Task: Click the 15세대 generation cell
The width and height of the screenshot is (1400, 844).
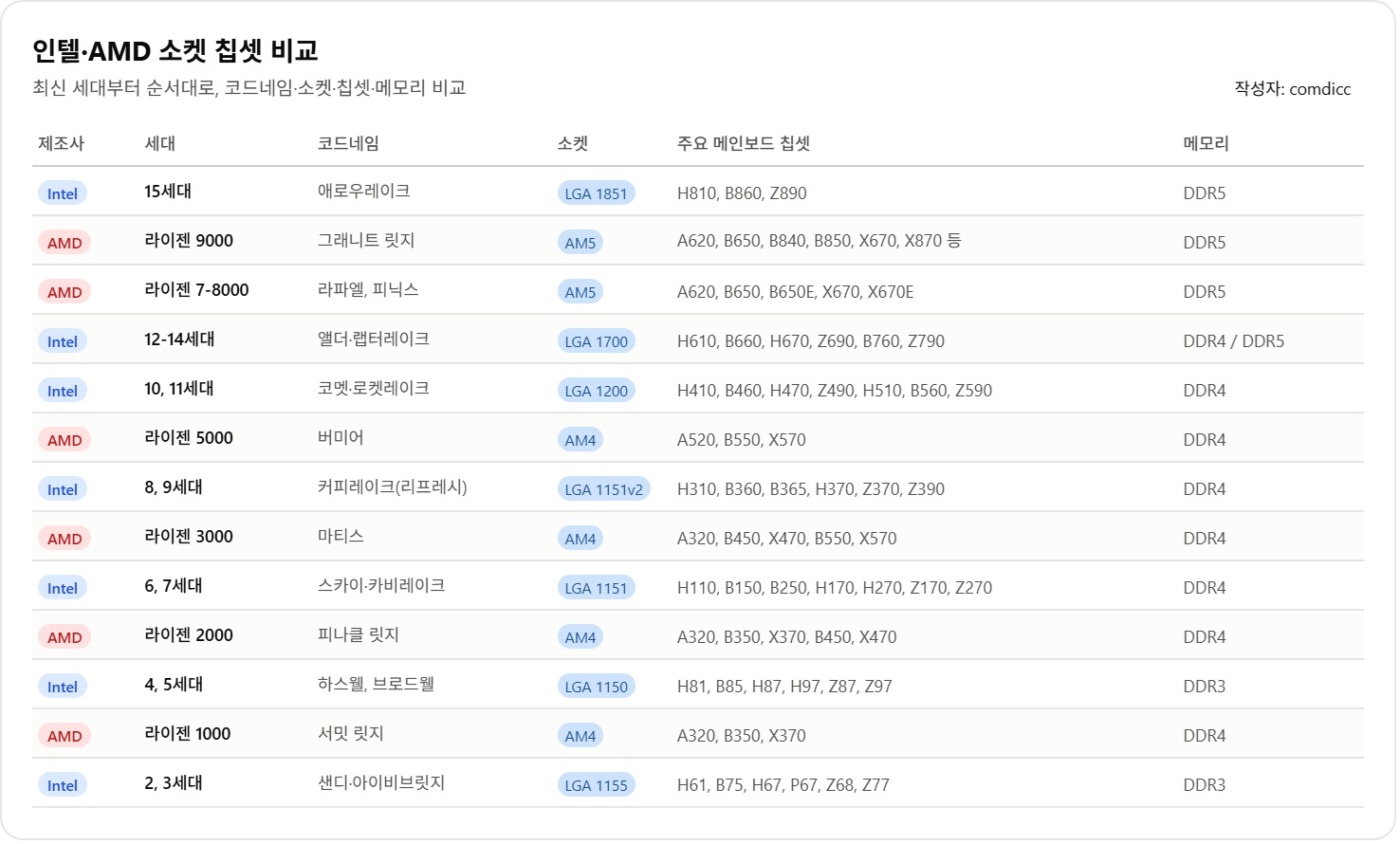Action: coord(168,192)
